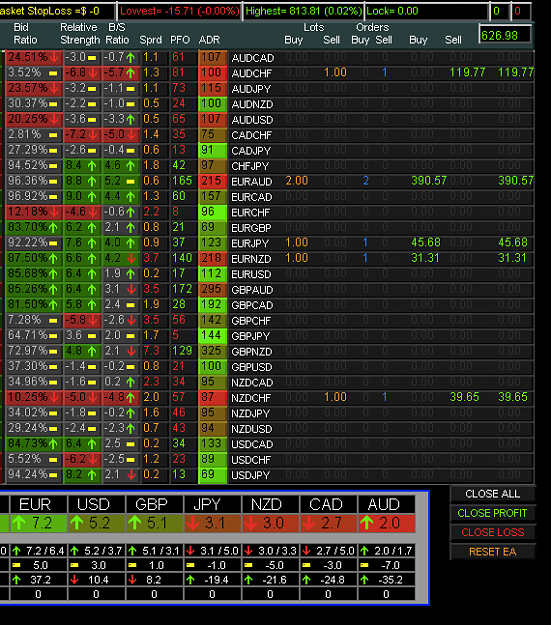This screenshot has width=551, height=625.
Task: Click the CHFJPY relative strength 8.4
Action: [81, 165]
